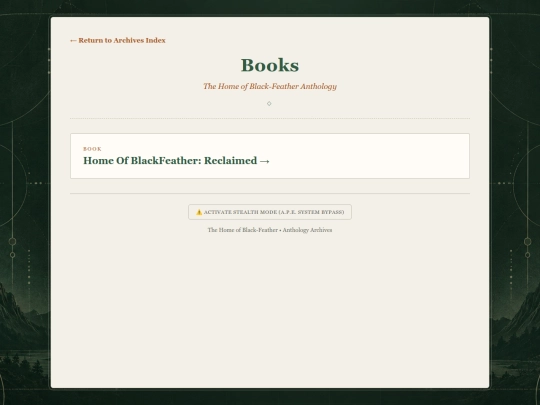Click the footer text 'The Home of Black-Feather • Anthology Archives'

point(270,230)
